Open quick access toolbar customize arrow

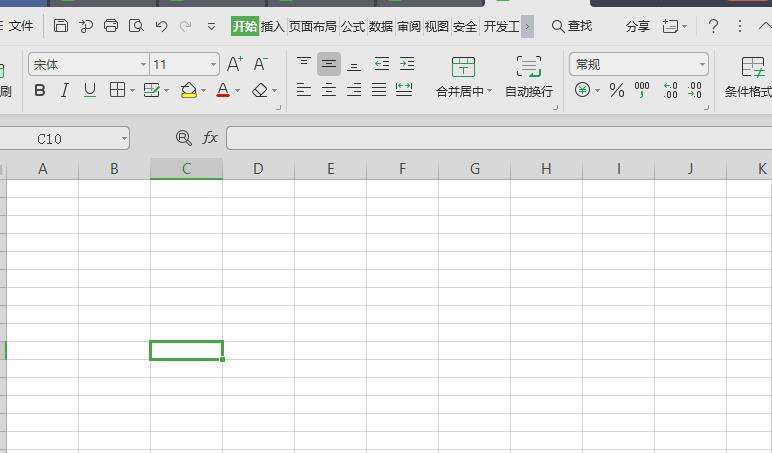point(211,26)
